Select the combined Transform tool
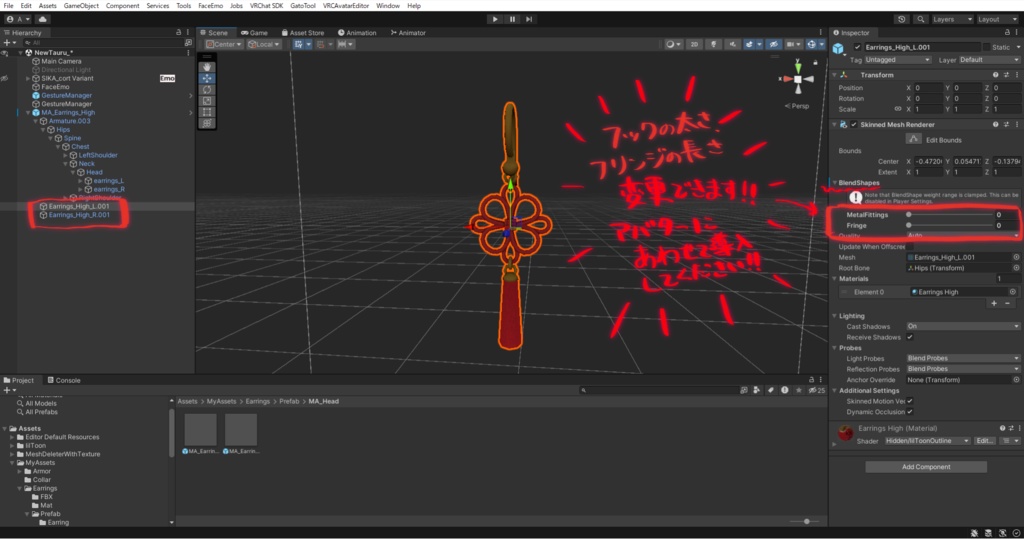This screenshot has width=1024, height=539. click(207, 123)
